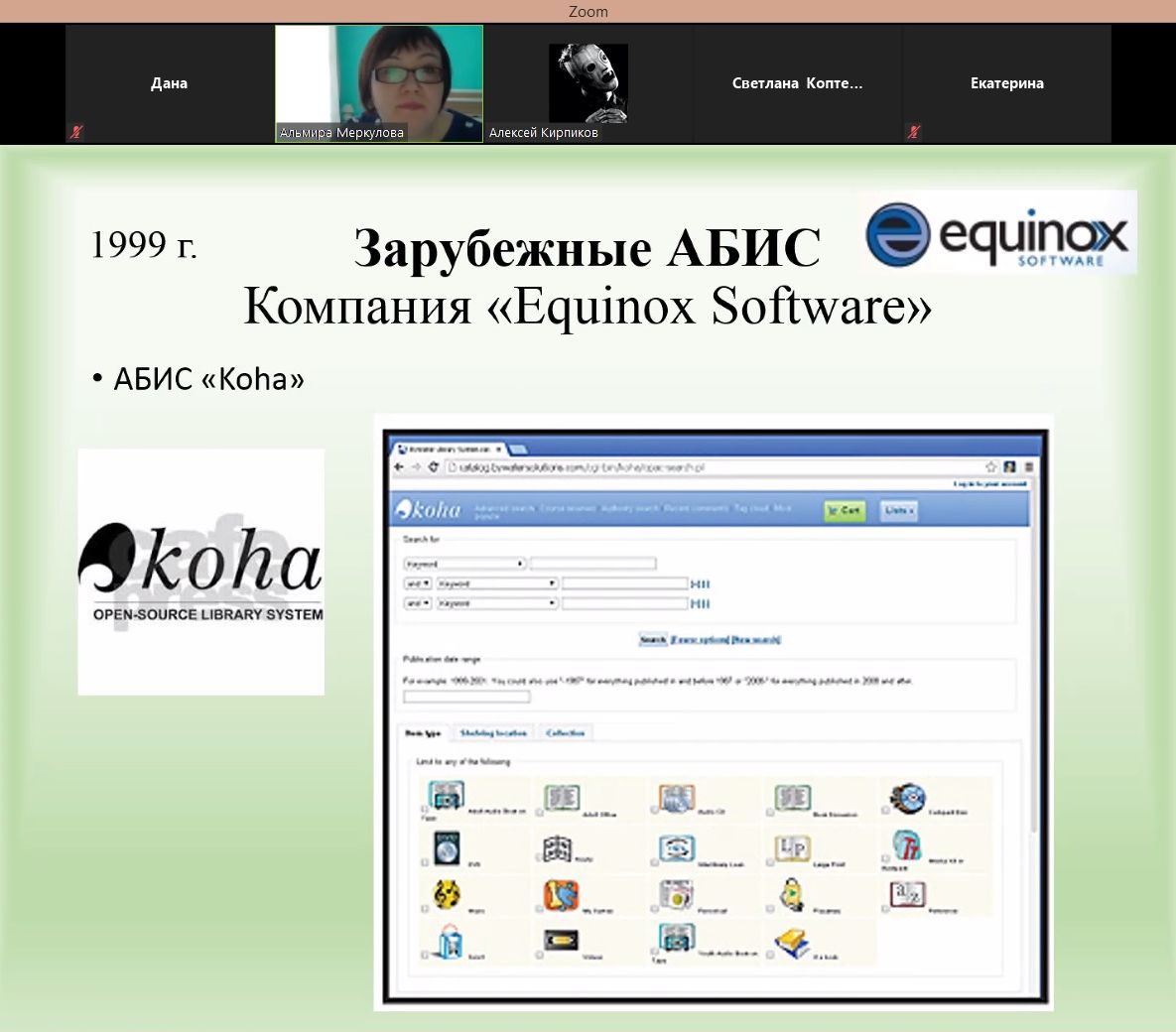Click Log in to your account link
Image resolution: width=1176 pixels, height=1032 pixels.
point(990,484)
